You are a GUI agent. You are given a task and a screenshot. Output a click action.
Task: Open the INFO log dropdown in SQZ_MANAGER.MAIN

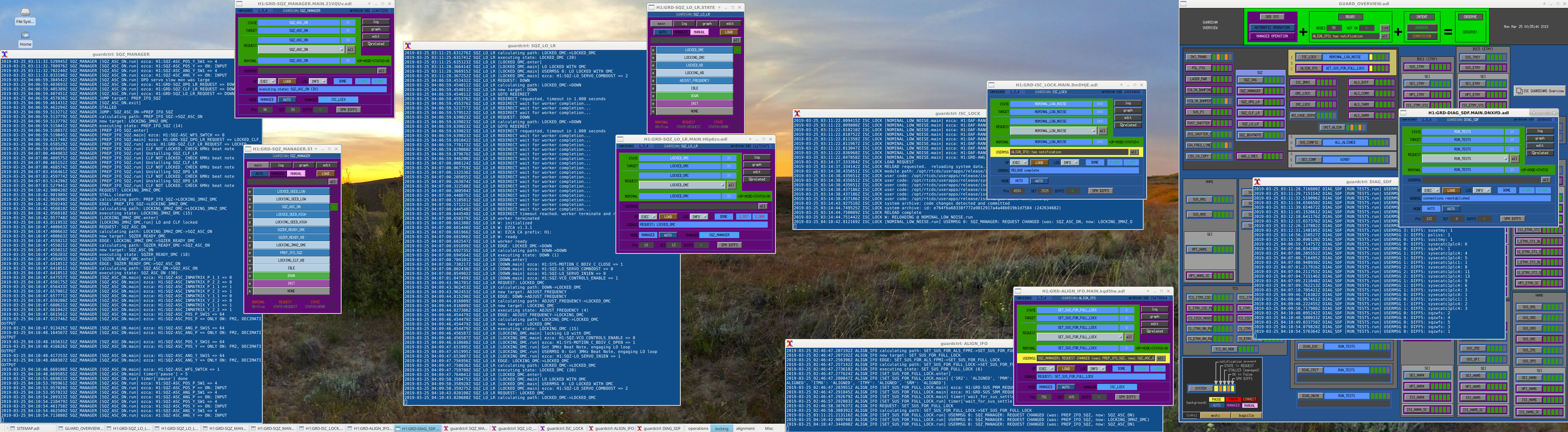318,81
